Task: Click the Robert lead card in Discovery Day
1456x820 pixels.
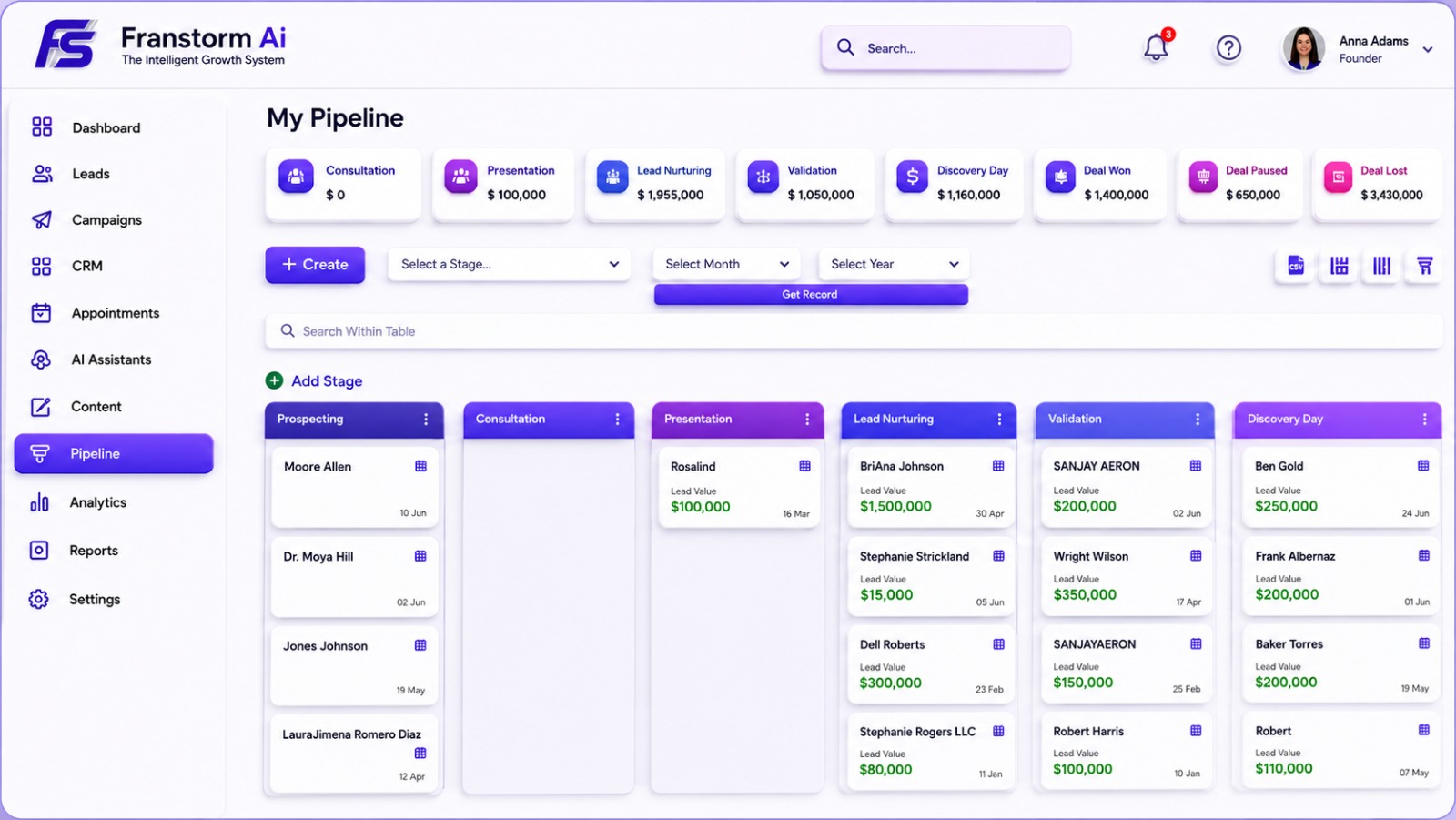Action: [1340, 750]
